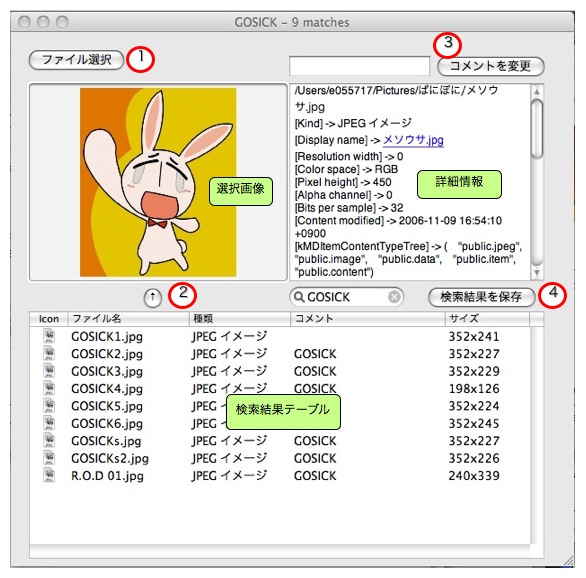Click the file icon for GOSICK1.jpg

(x=49, y=336)
